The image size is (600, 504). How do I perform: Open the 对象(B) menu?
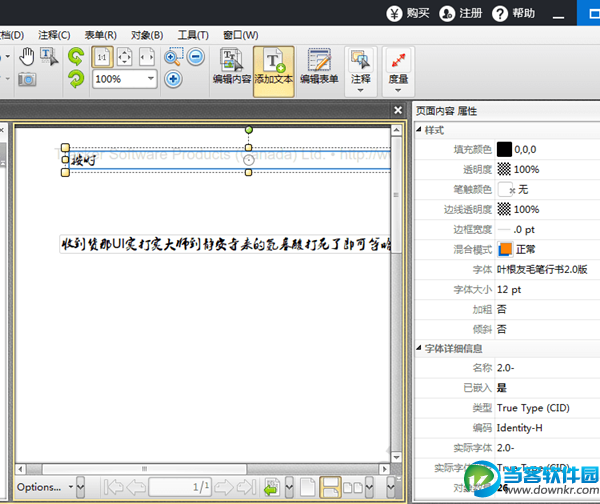click(147, 35)
